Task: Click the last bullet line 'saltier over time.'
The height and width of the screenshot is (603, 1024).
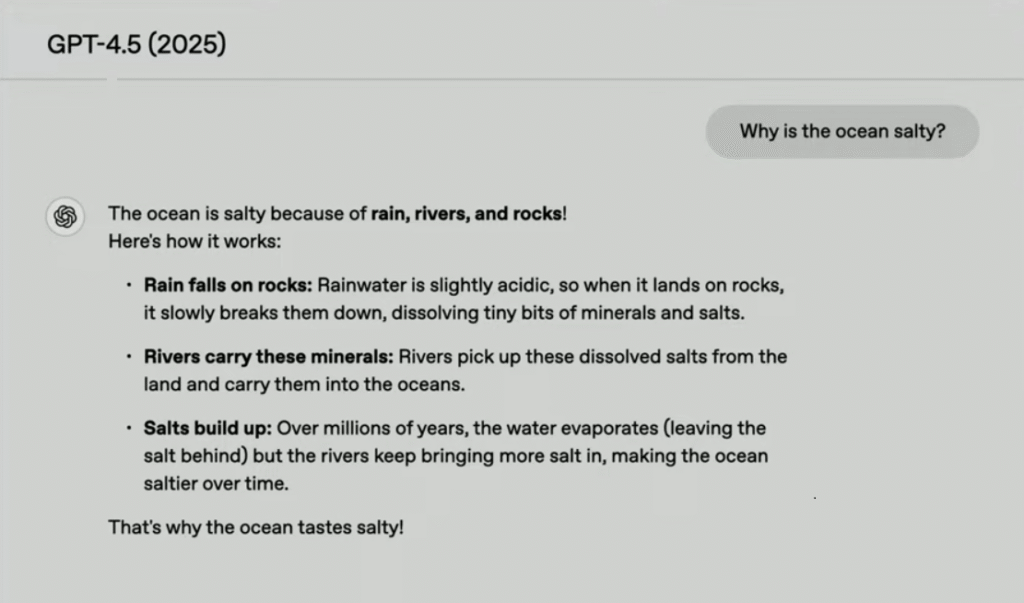Action: [x=216, y=483]
